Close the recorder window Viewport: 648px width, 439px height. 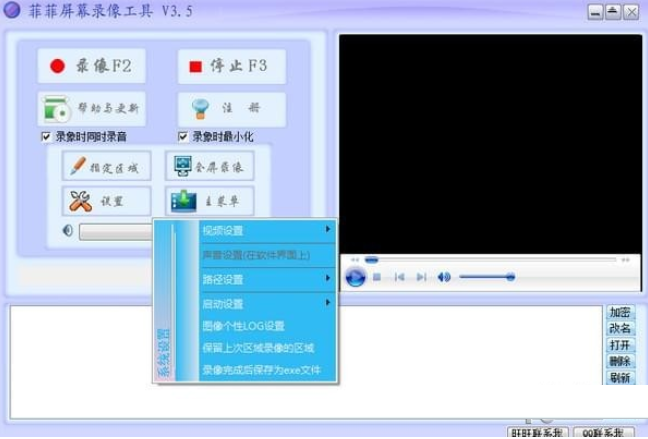[631, 12]
